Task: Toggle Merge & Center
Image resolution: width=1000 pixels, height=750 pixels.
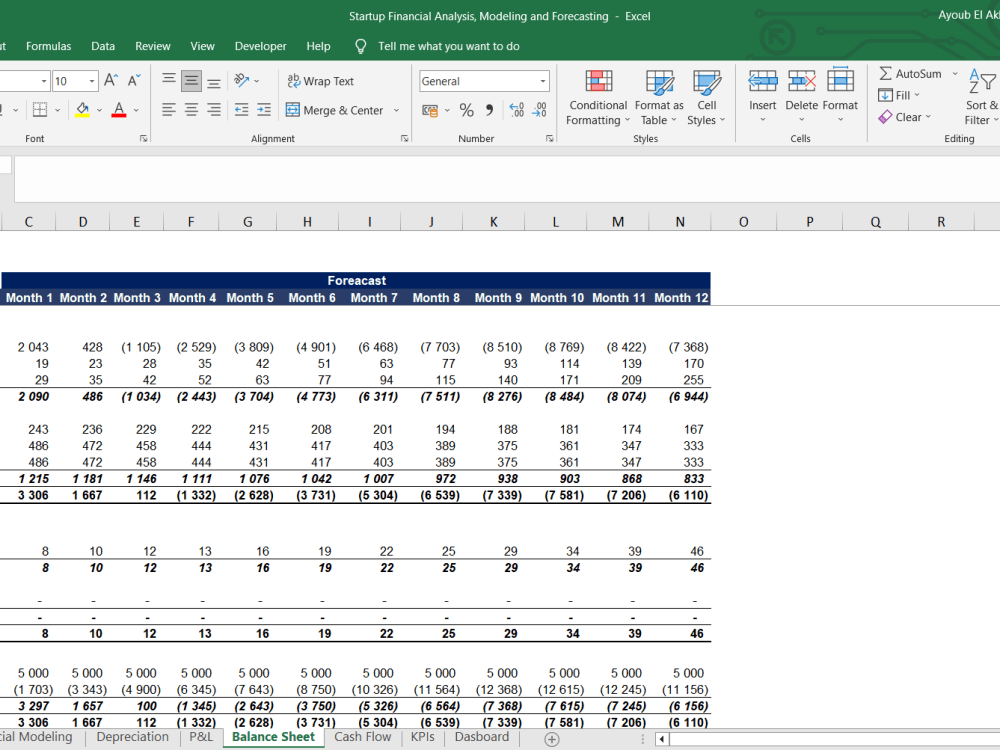Action: [335, 110]
